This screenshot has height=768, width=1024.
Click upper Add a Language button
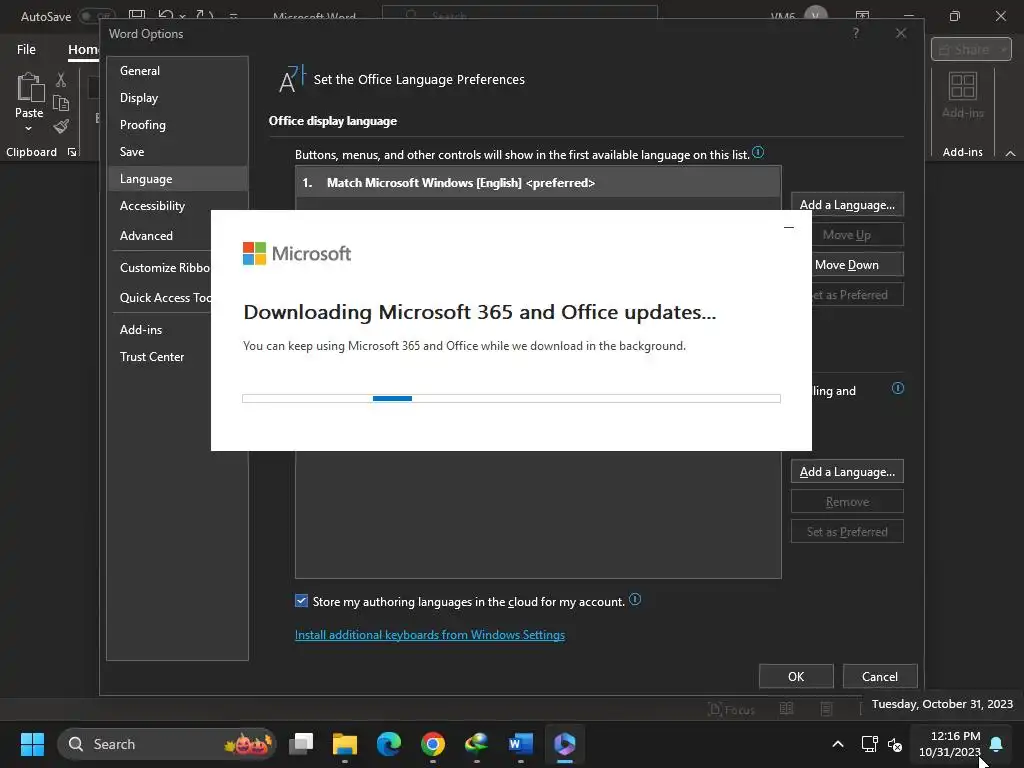tap(847, 205)
